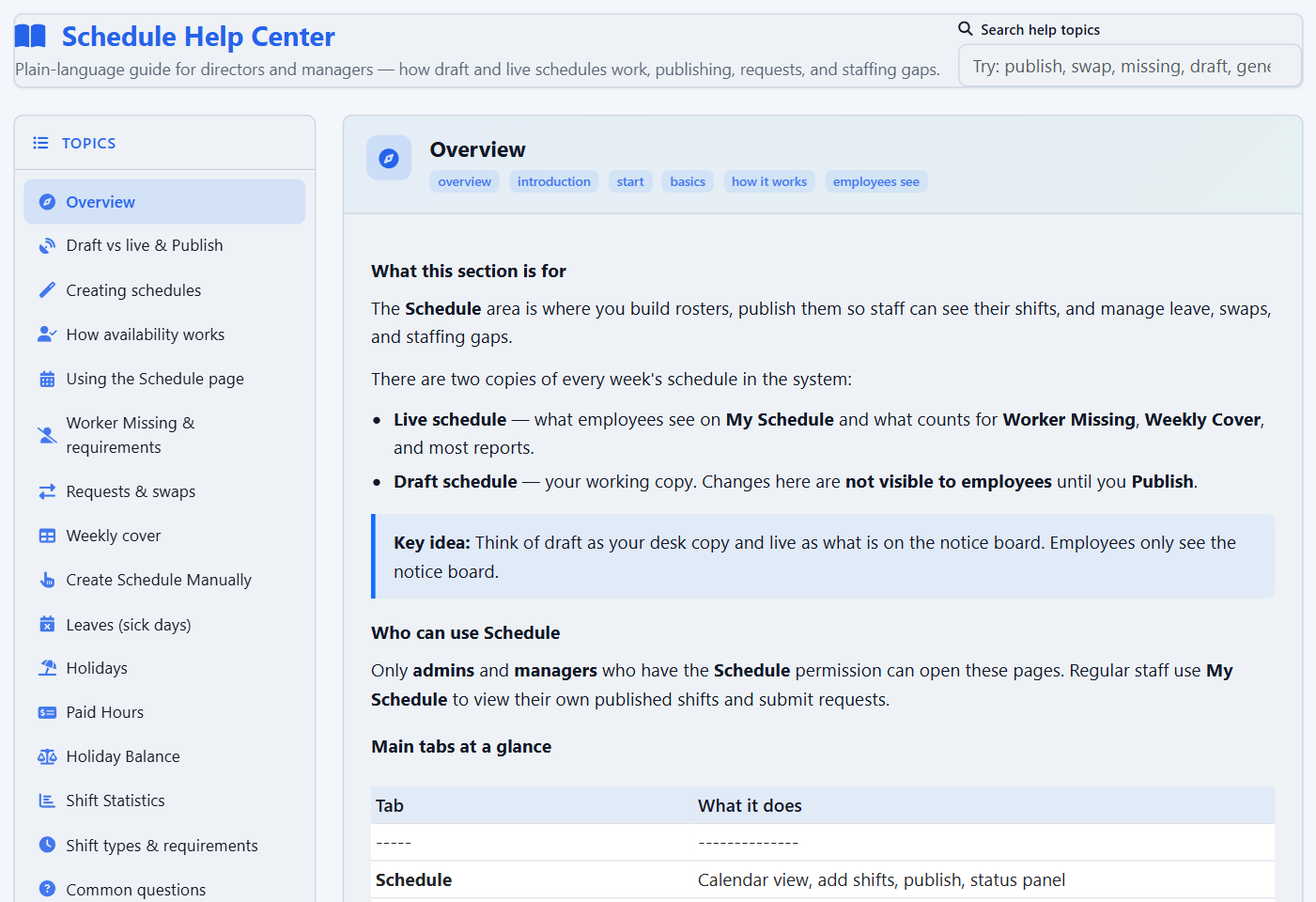The height and width of the screenshot is (902, 1316).
Task: Click the chart icon for Shift Statistics
Action: click(x=47, y=801)
